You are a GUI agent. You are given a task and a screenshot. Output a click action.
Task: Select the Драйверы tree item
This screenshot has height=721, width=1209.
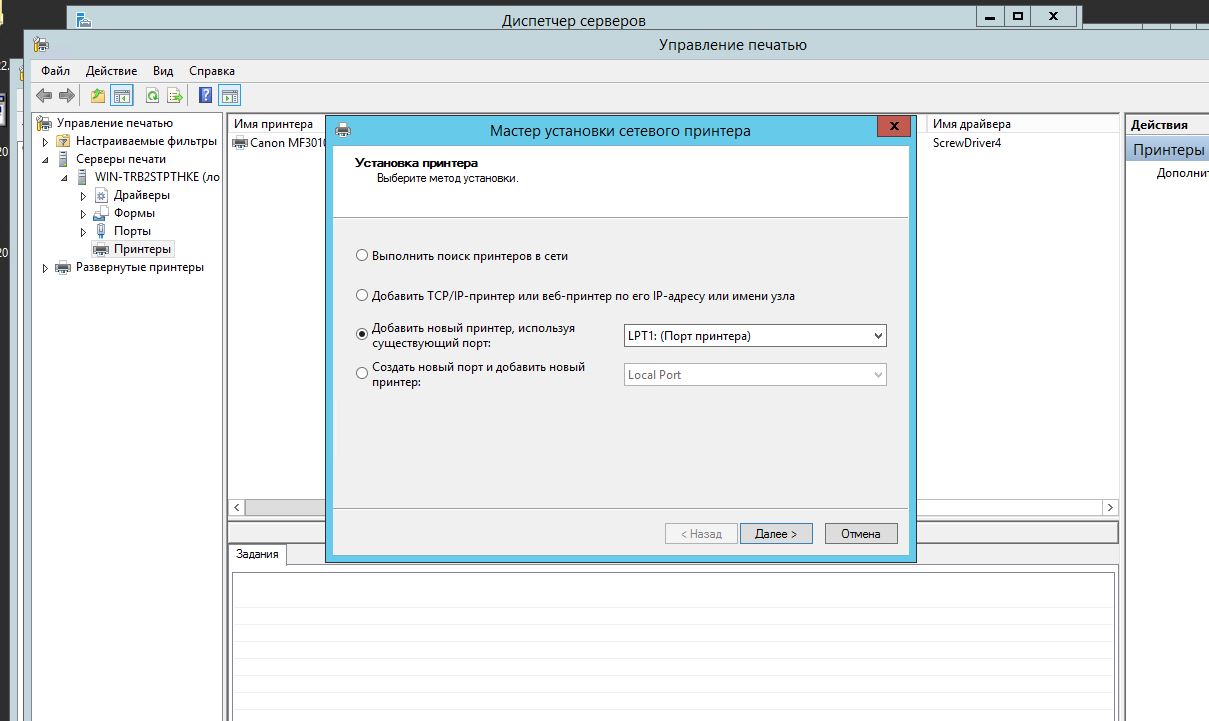(x=142, y=195)
